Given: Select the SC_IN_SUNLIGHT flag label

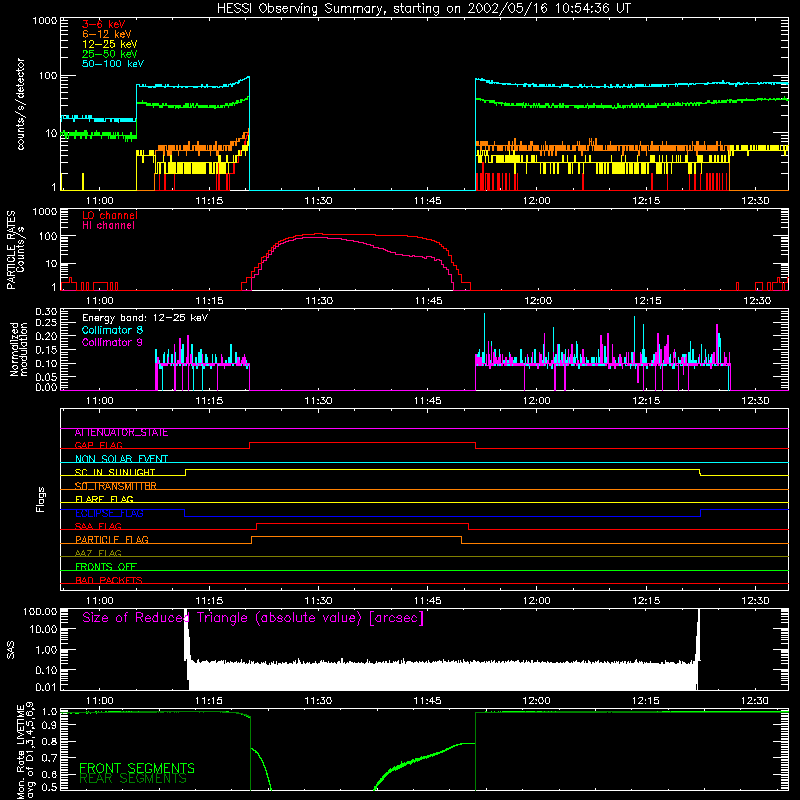Looking at the screenshot, I should 115,472.
